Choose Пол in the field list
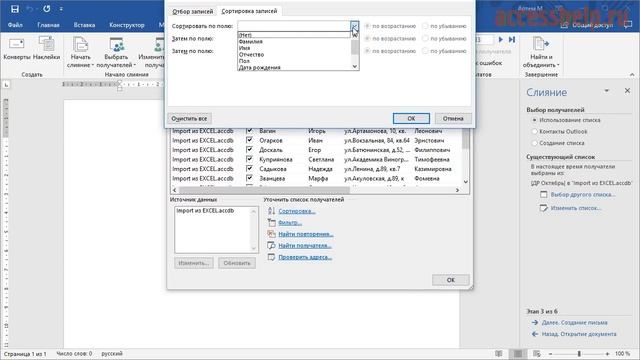Viewport: 640px width, 360px height. [294, 61]
